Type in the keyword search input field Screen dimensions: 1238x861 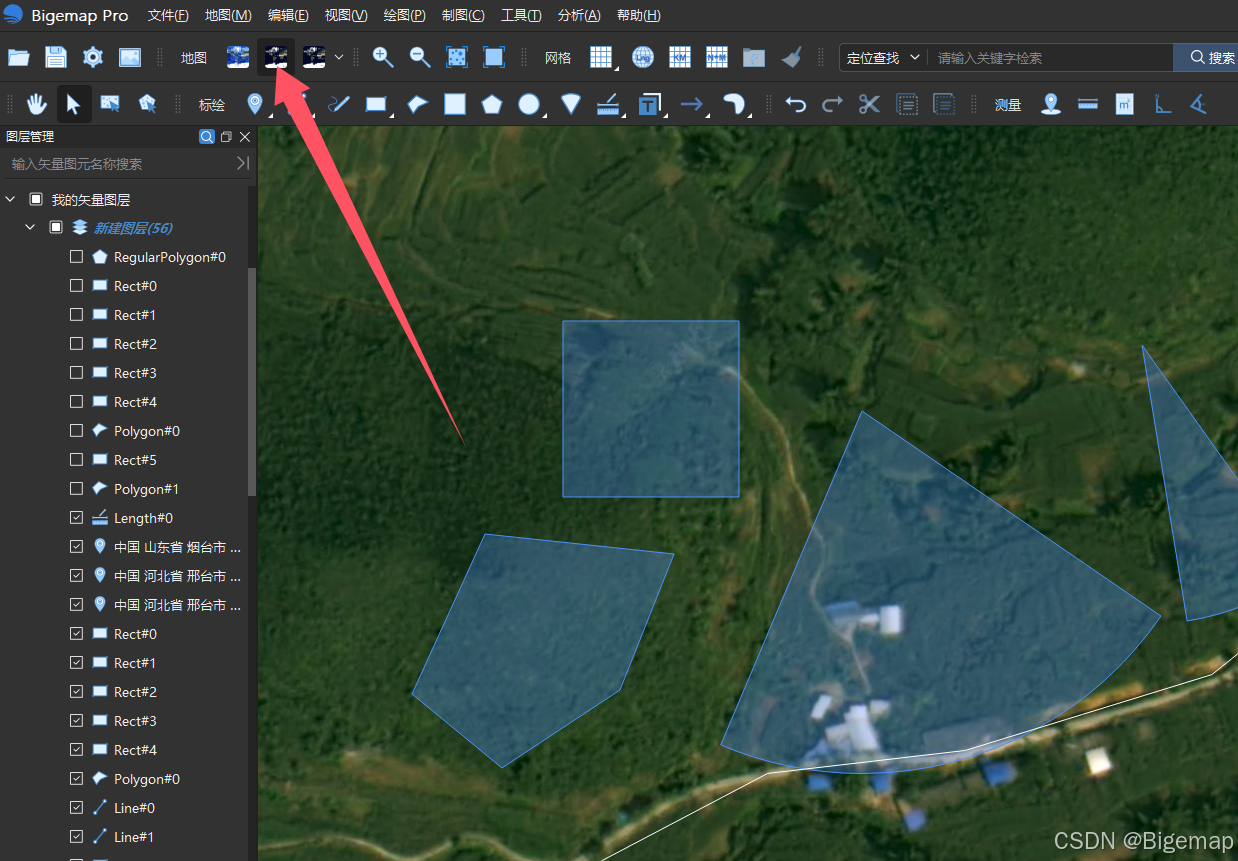click(x=1050, y=57)
